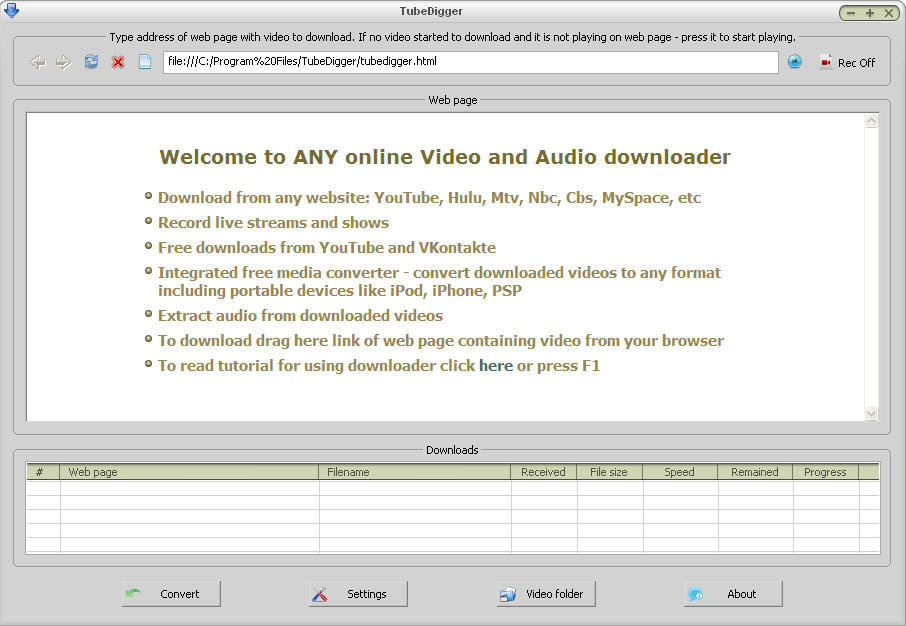Click the Forward navigation arrow
The height and width of the screenshot is (626, 906).
64,62
